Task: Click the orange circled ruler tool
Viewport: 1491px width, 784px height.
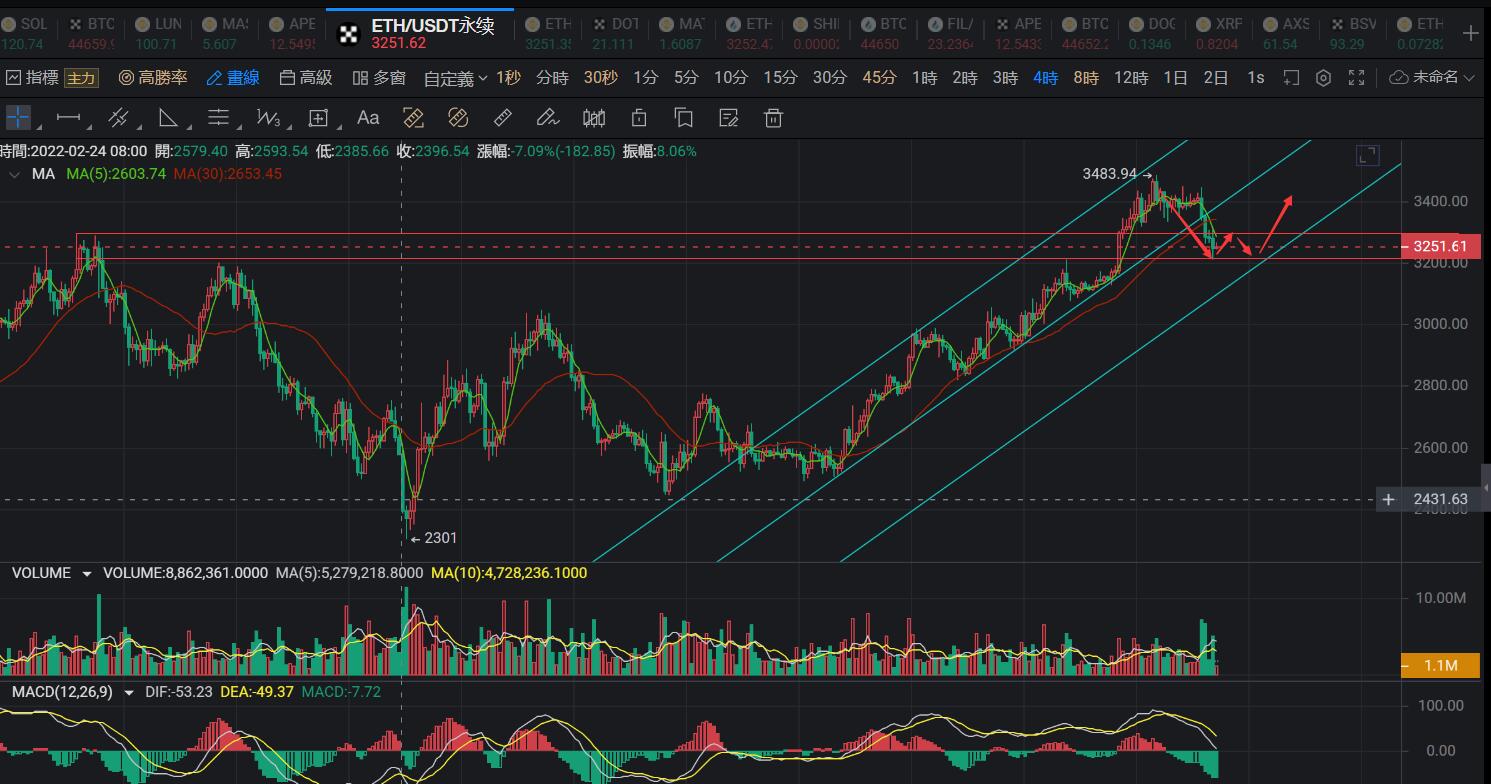Action: (458, 118)
